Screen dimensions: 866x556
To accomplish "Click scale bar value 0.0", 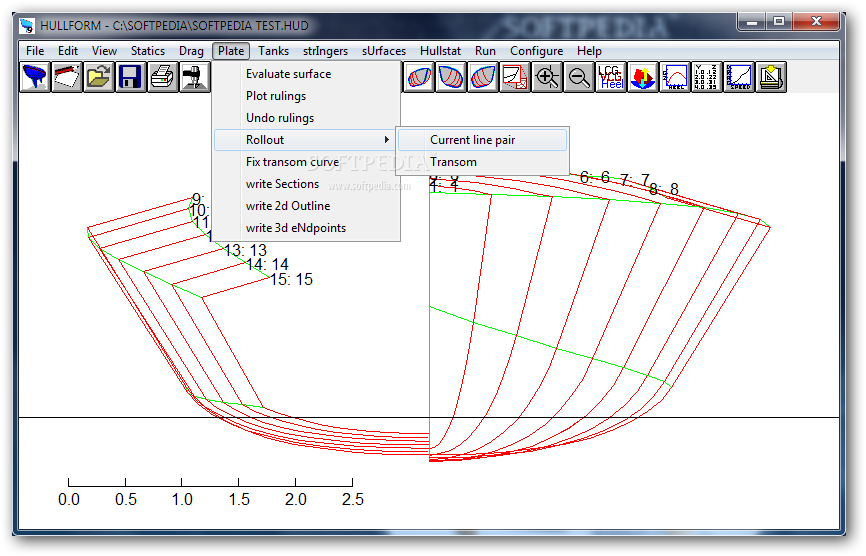I will click(68, 500).
